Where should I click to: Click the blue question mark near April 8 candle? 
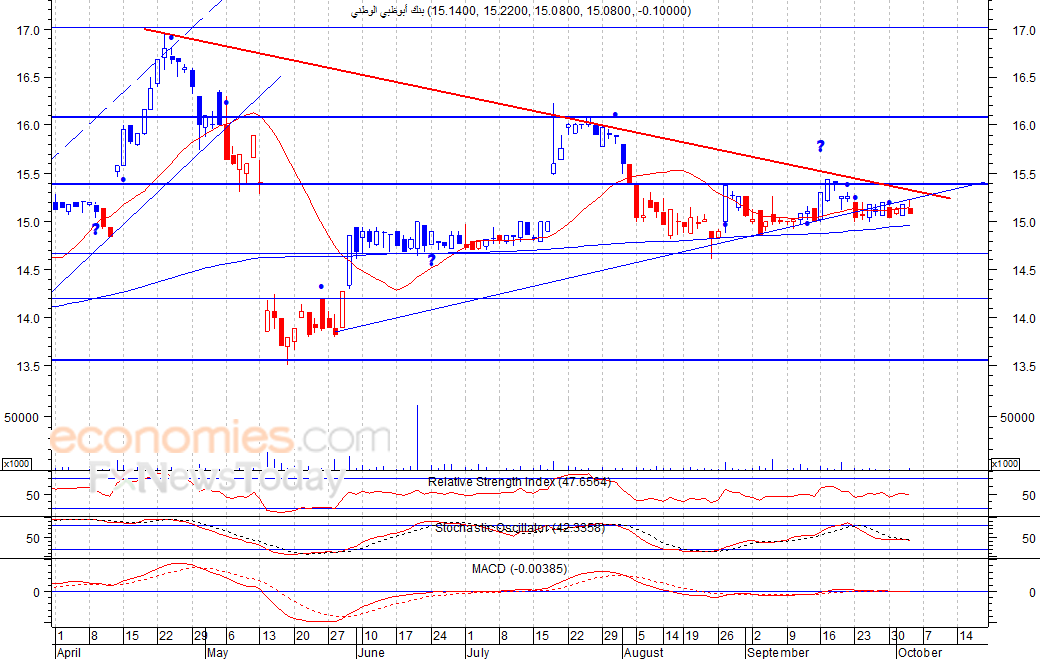pos(96,229)
